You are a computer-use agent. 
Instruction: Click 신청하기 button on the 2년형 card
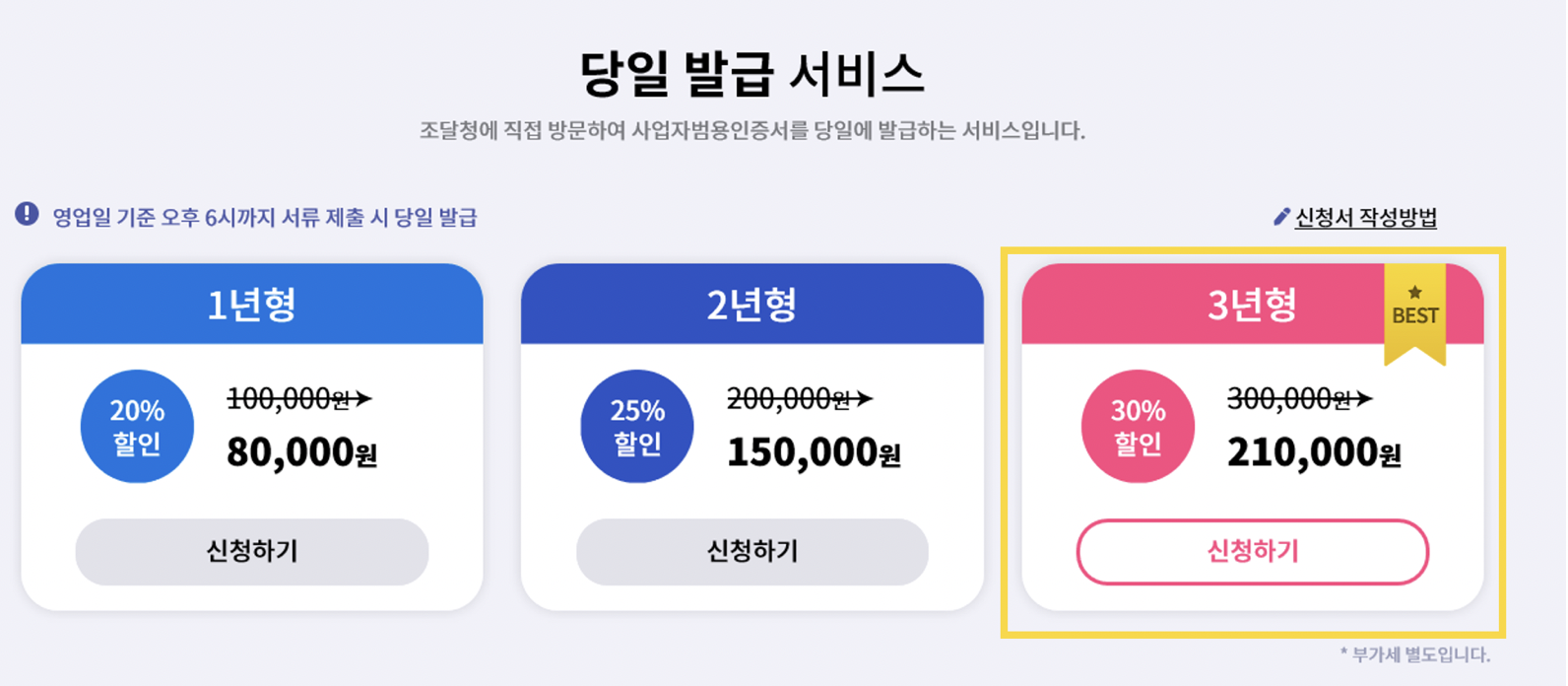click(x=753, y=552)
